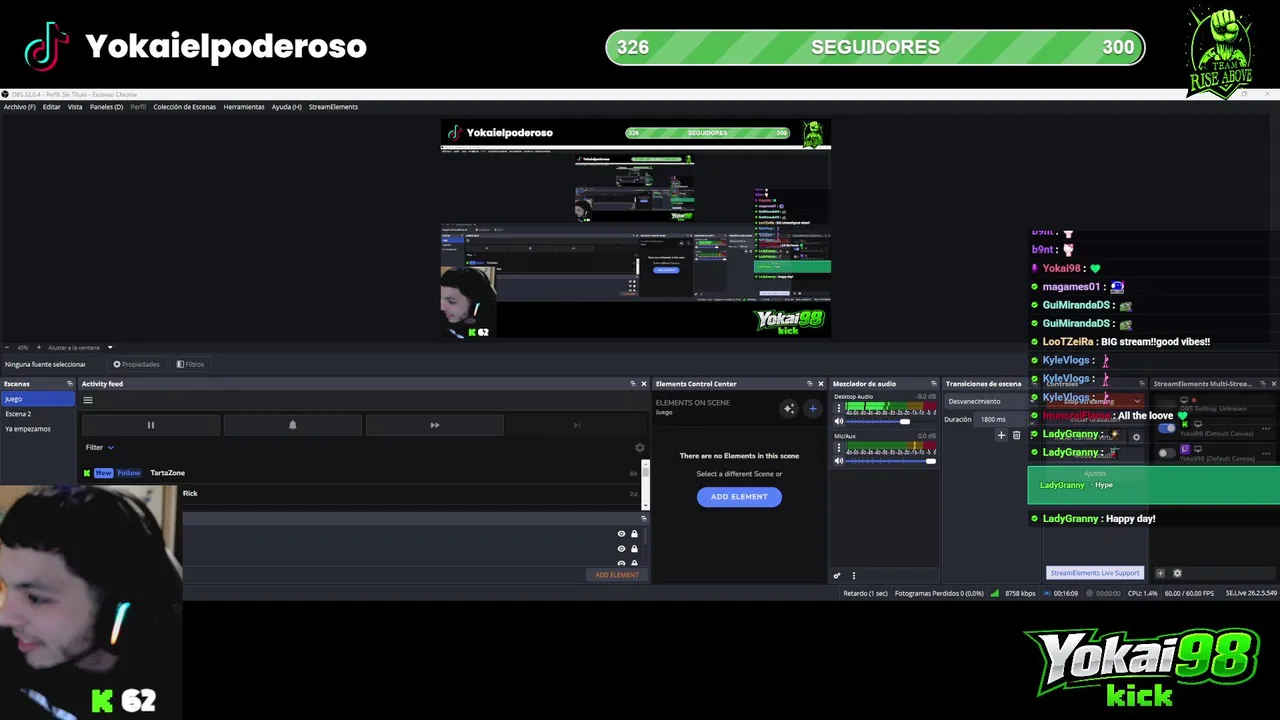
Task: Open the Herramientas menu
Action: click(244, 107)
